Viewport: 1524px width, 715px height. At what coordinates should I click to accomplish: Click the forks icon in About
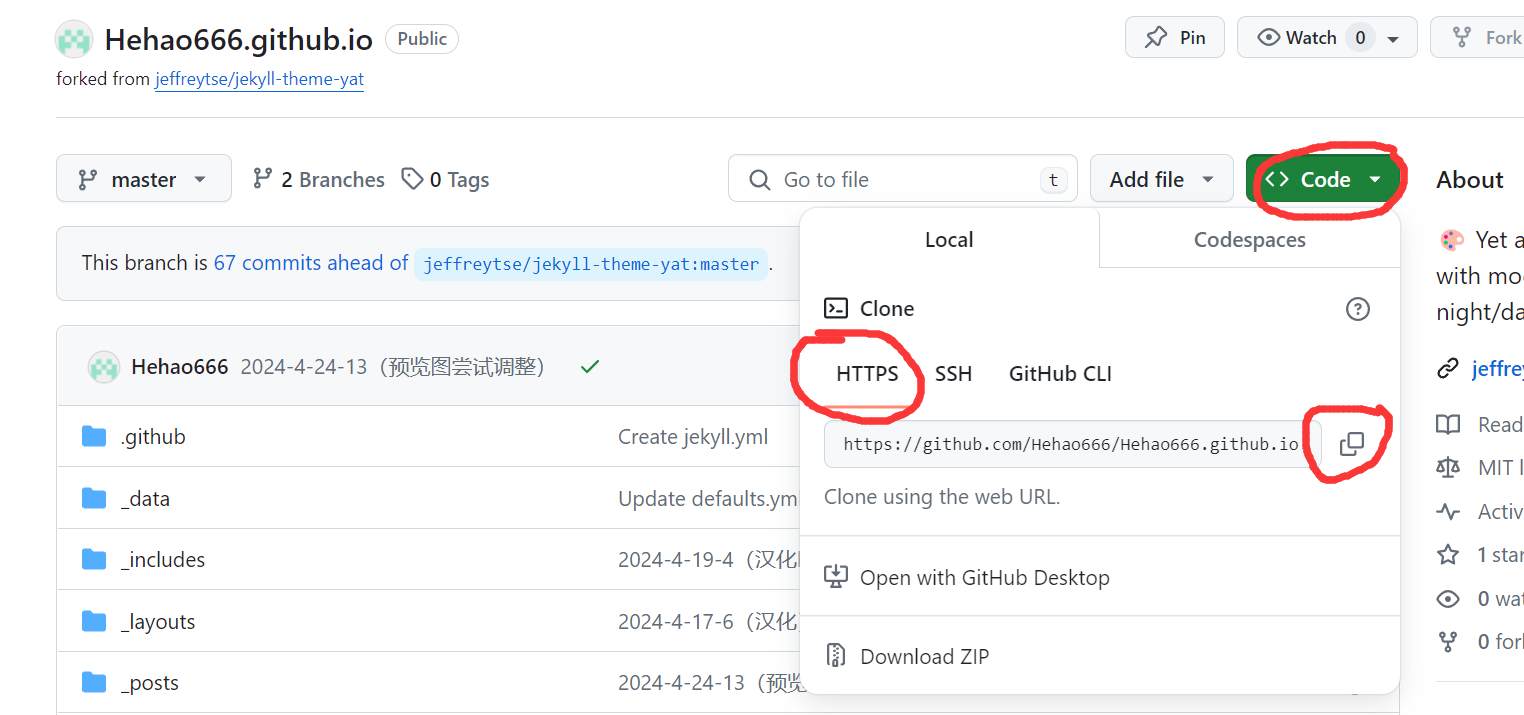click(1448, 642)
